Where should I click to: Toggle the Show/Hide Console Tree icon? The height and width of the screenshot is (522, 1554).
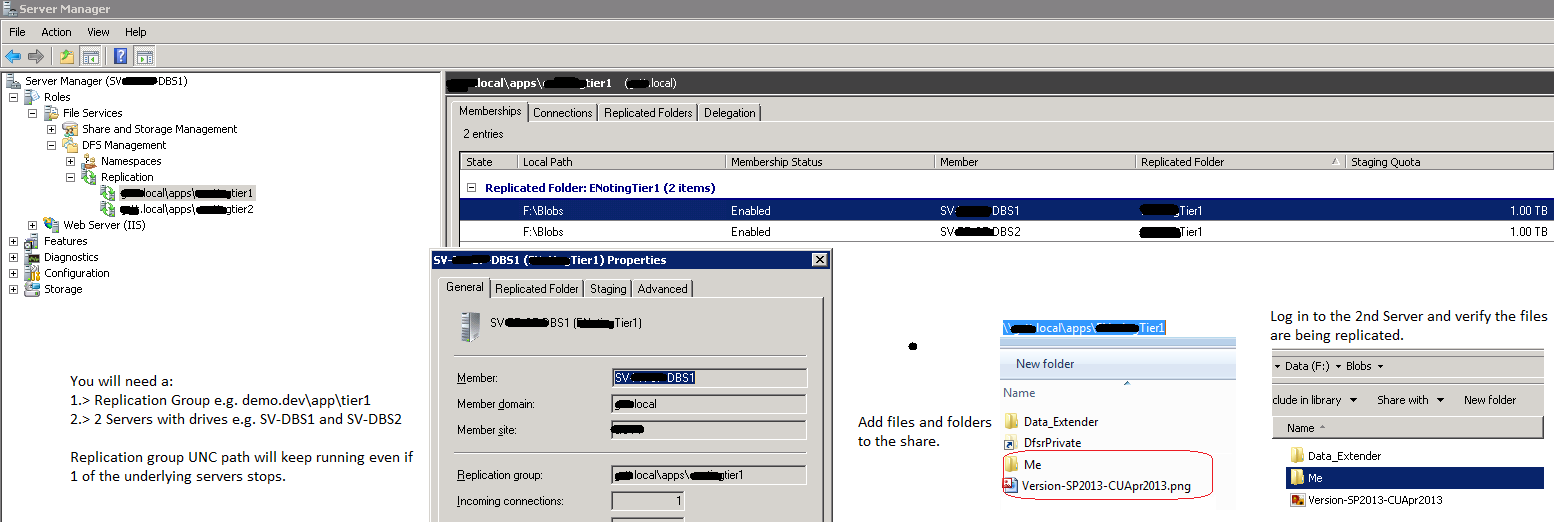pos(90,57)
